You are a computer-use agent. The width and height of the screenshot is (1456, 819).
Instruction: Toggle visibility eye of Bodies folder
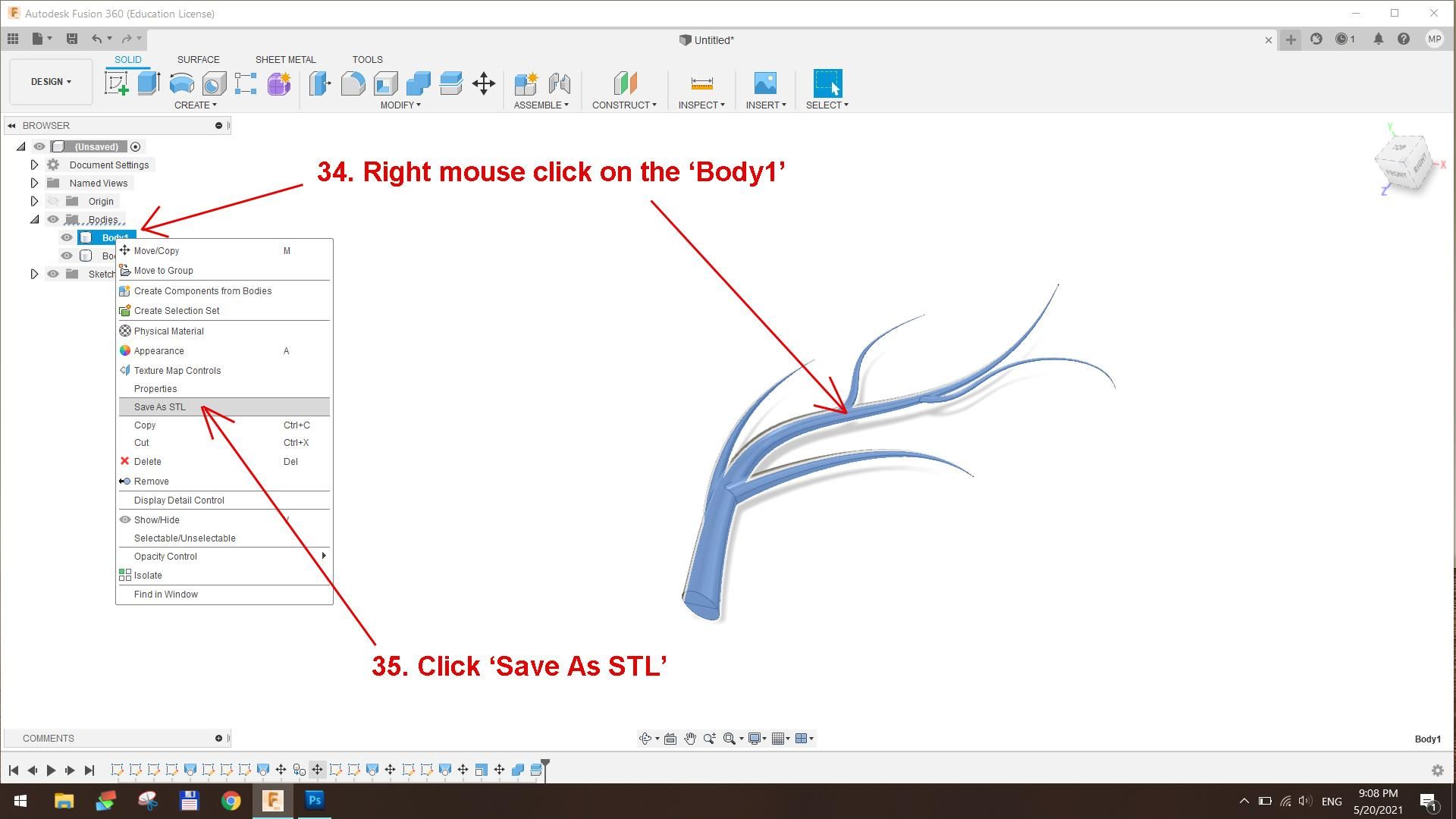[53, 220]
